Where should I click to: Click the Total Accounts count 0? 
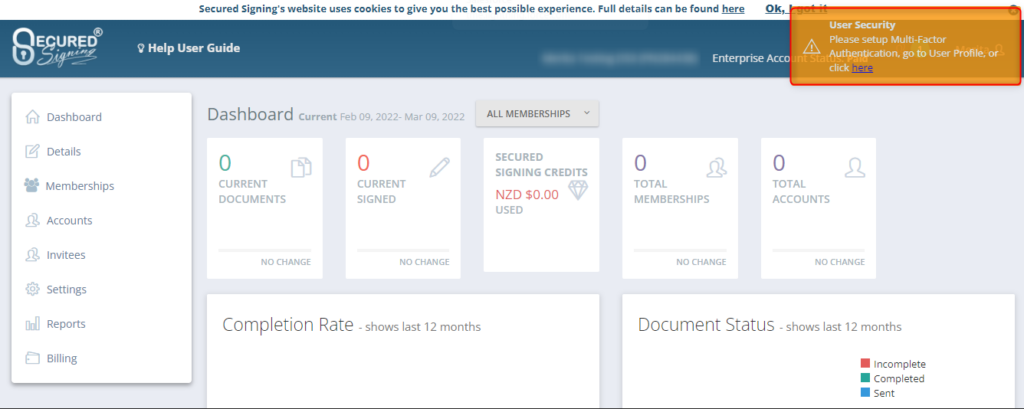tap(778, 162)
